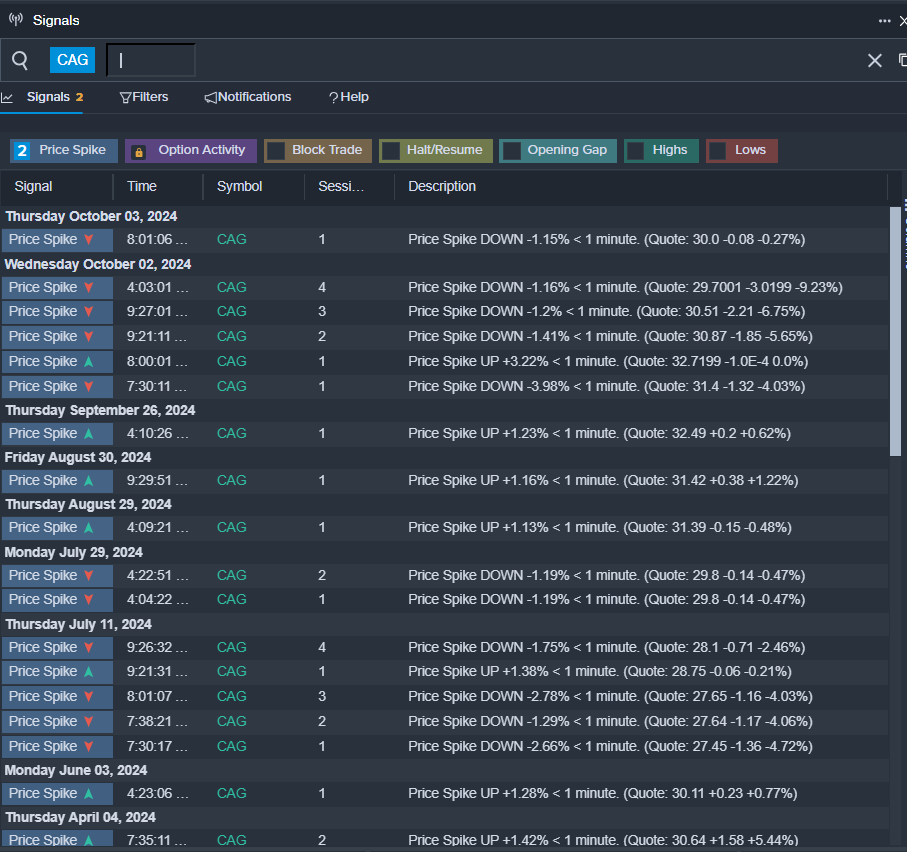Enable the Lows filter checkbox

pyautogui.click(x=718, y=151)
